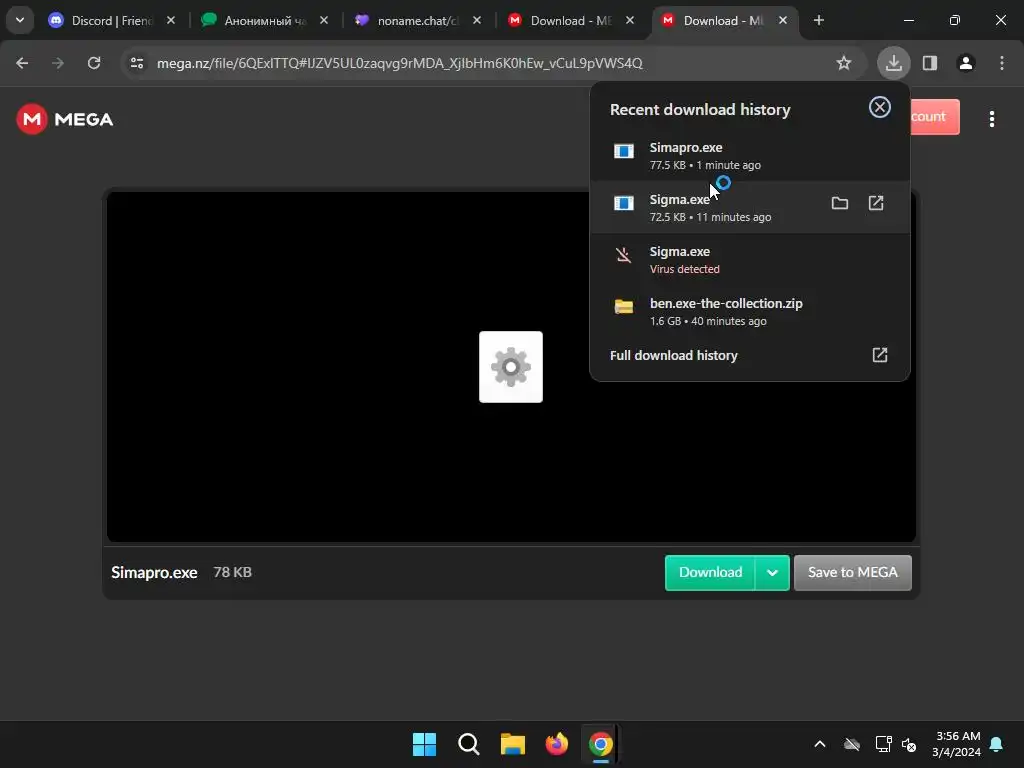
Task: Click the file preview gear thumbnail
Action: (x=511, y=367)
